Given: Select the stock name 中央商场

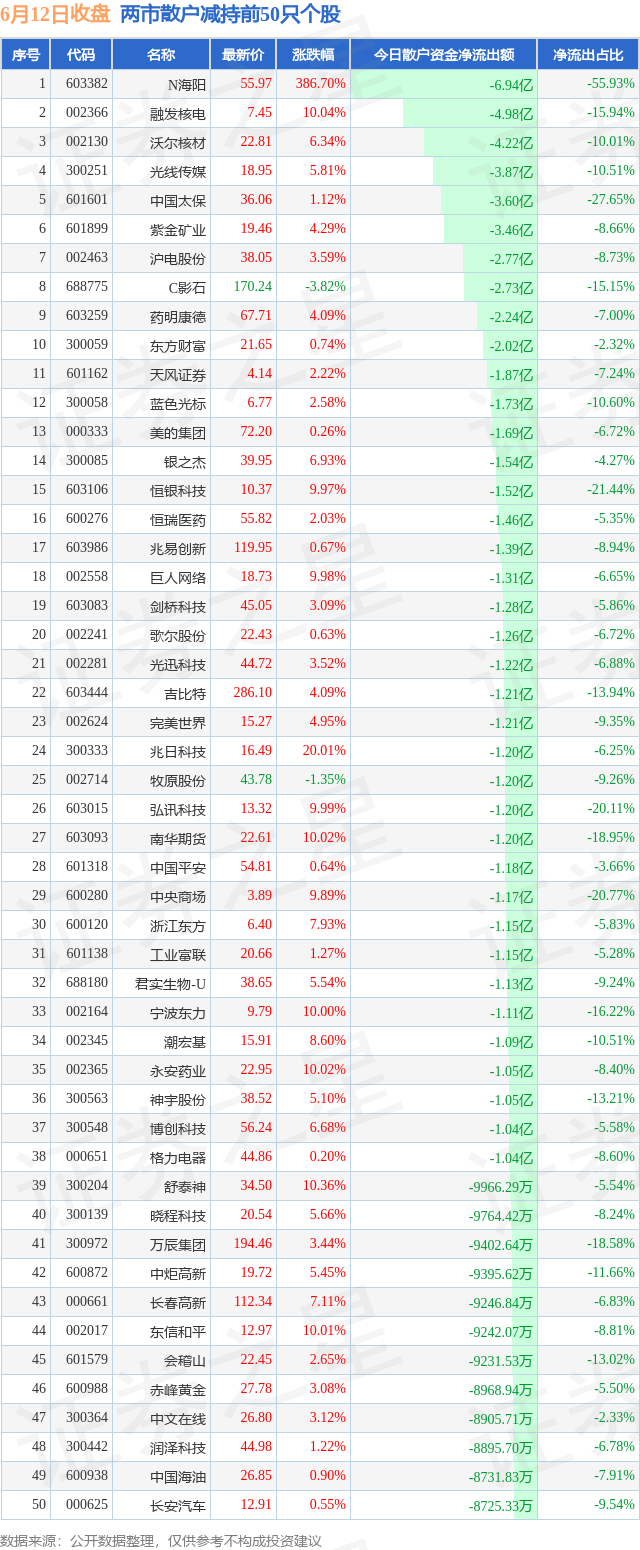Looking at the screenshot, I should pyautogui.click(x=178, y=896).
